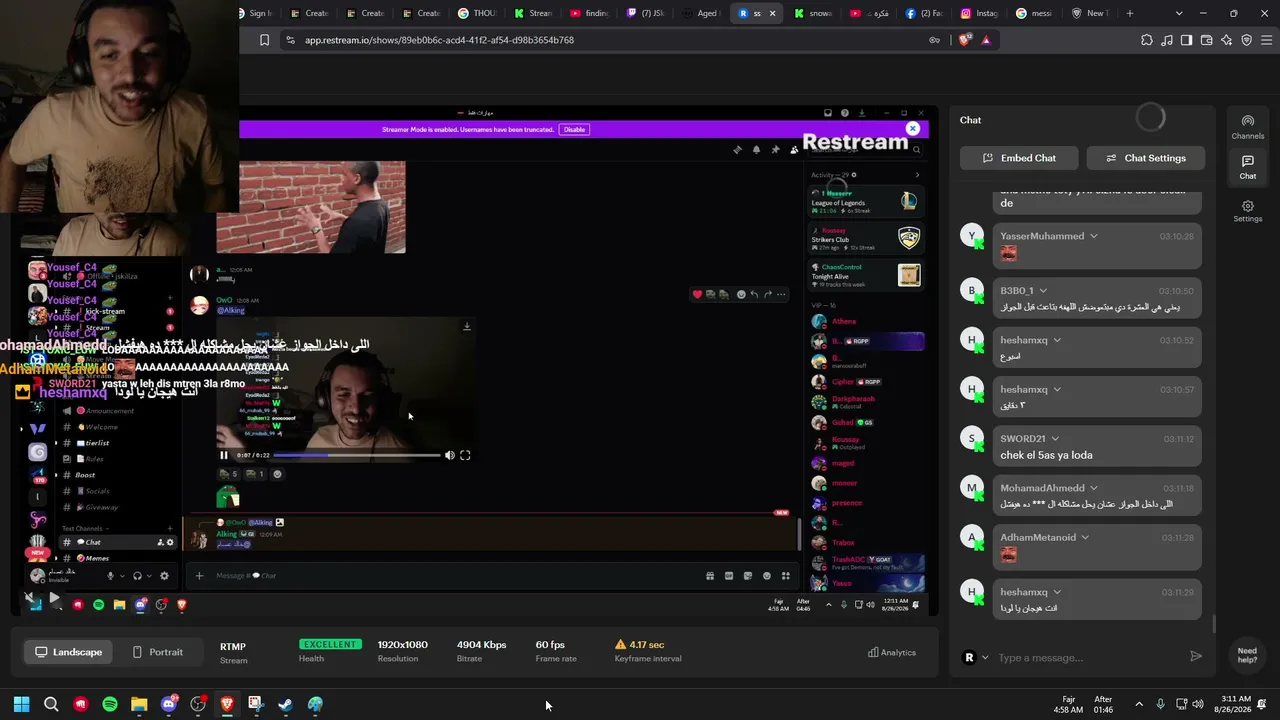
Task: Open the Channels panel in the Restream sidebar
Action: tap(1247, 126)
